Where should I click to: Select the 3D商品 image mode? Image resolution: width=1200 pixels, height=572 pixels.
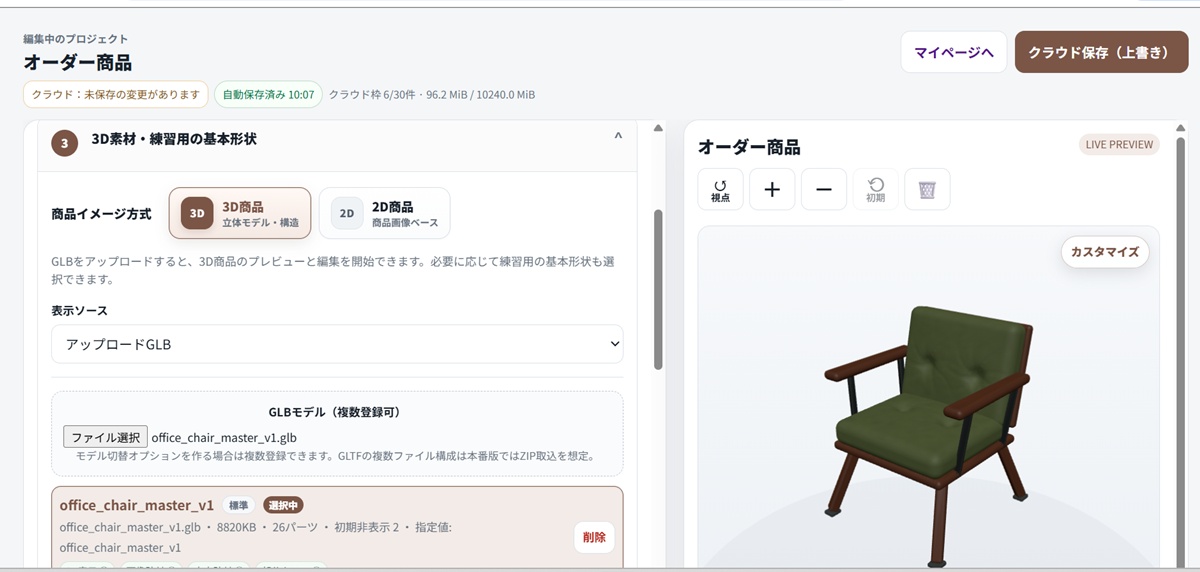240,213
